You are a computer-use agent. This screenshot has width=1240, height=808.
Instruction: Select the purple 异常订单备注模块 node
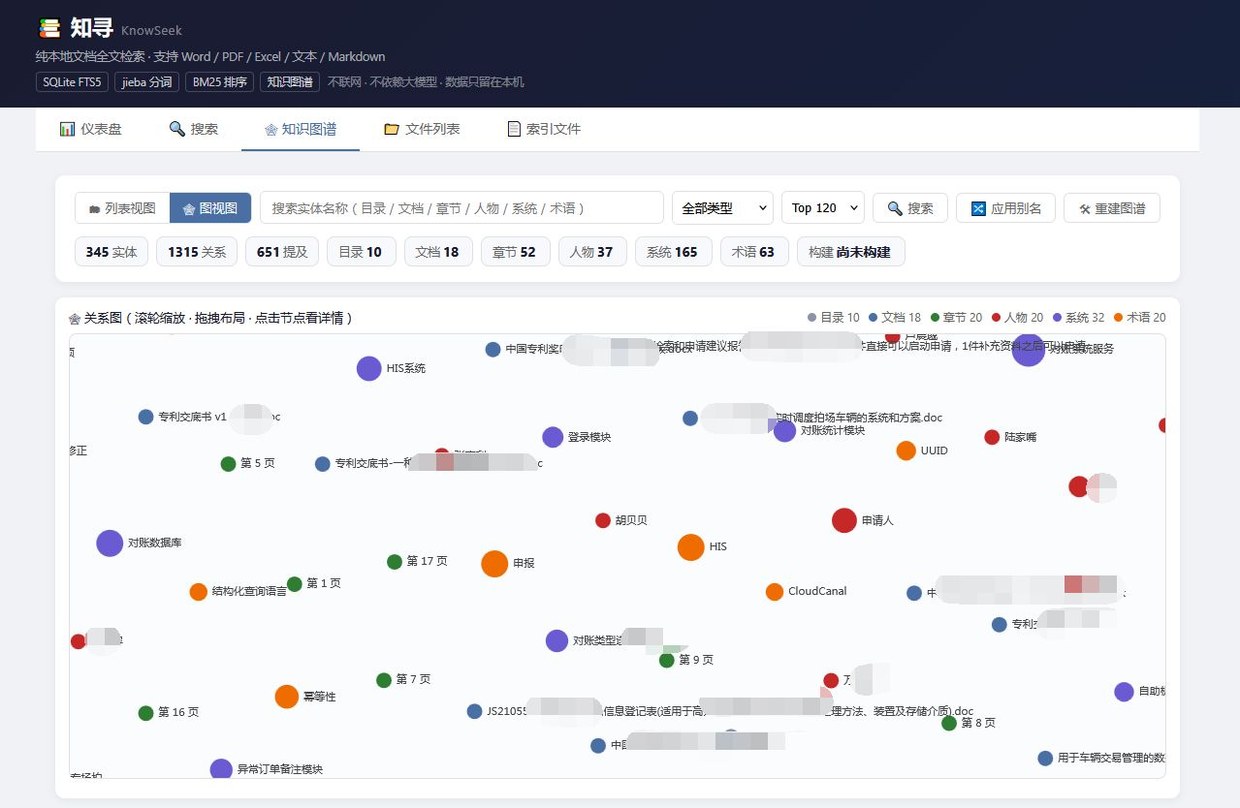click(x=221, y=770)
